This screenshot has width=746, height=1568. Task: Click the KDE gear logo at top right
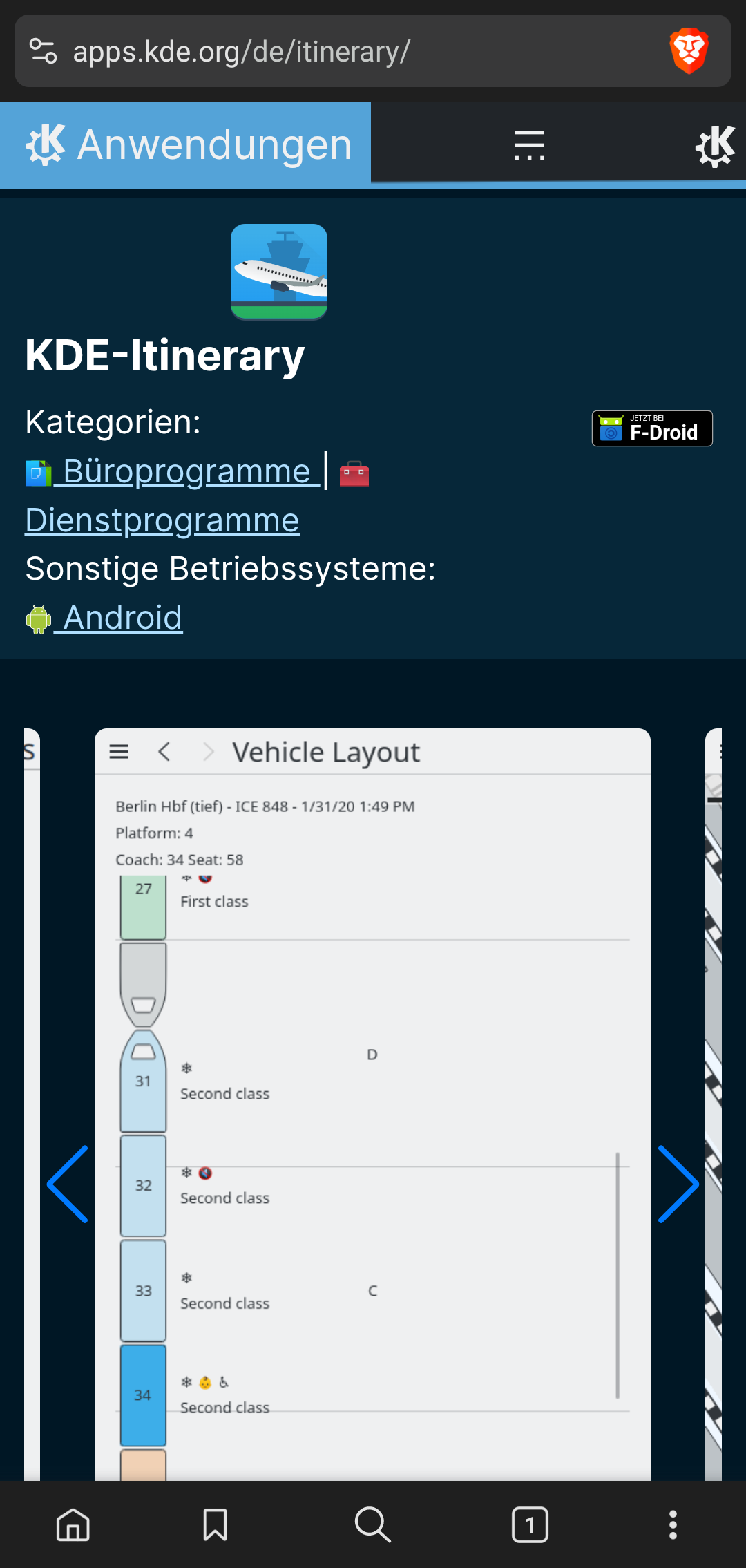coord(715,145)
